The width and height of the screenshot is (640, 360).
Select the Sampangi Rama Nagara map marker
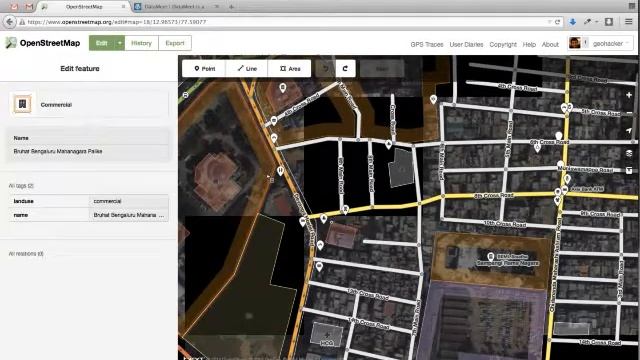(x=491, y=256)
